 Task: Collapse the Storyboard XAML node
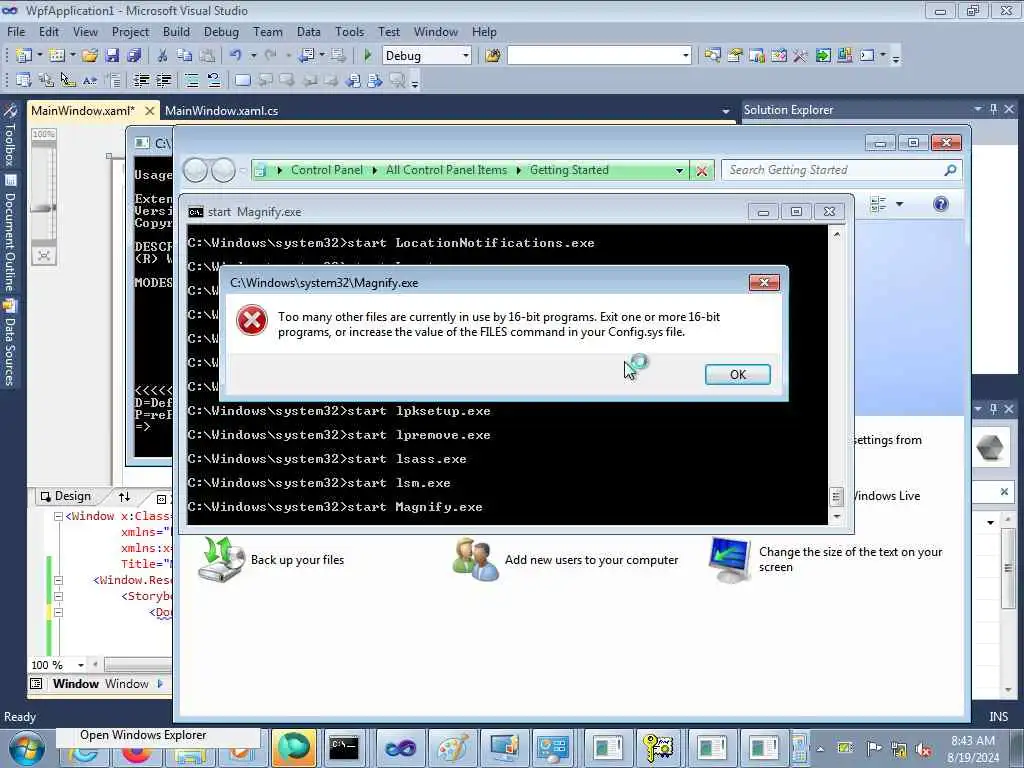coord(58,596)
